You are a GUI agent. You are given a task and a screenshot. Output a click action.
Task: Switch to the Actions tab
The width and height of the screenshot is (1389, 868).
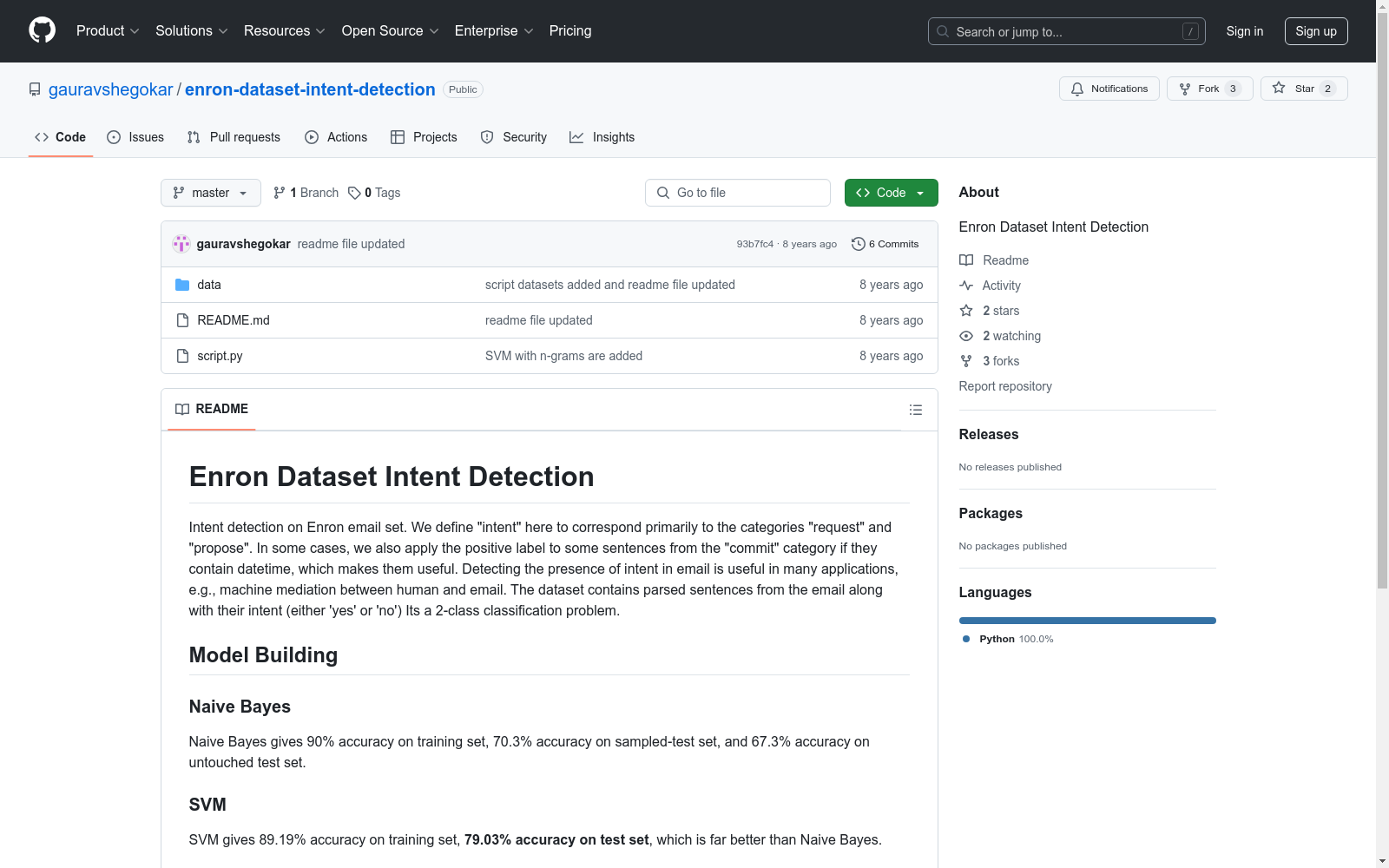[x=336, y=137]
